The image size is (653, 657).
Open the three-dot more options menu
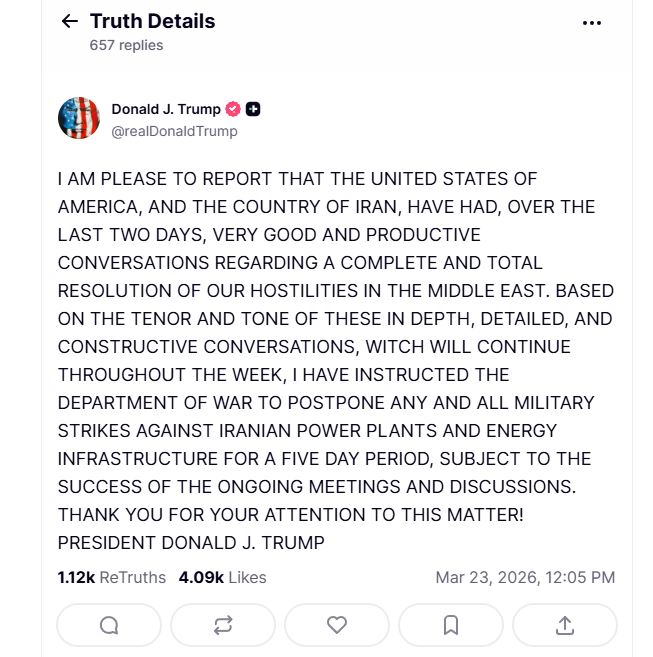[592, 22]
